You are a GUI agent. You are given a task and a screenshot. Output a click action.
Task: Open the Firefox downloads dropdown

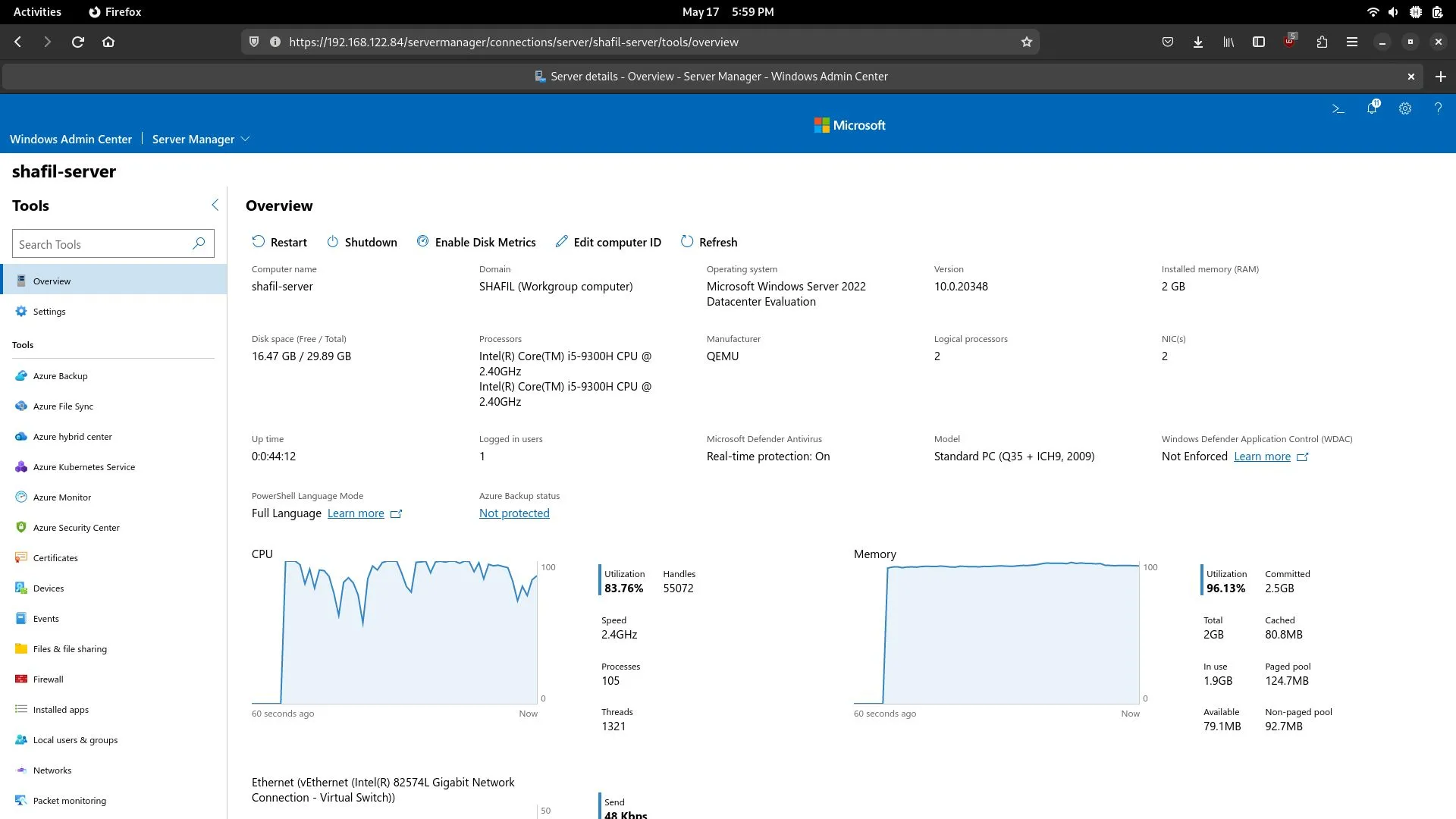[1197, 42]
